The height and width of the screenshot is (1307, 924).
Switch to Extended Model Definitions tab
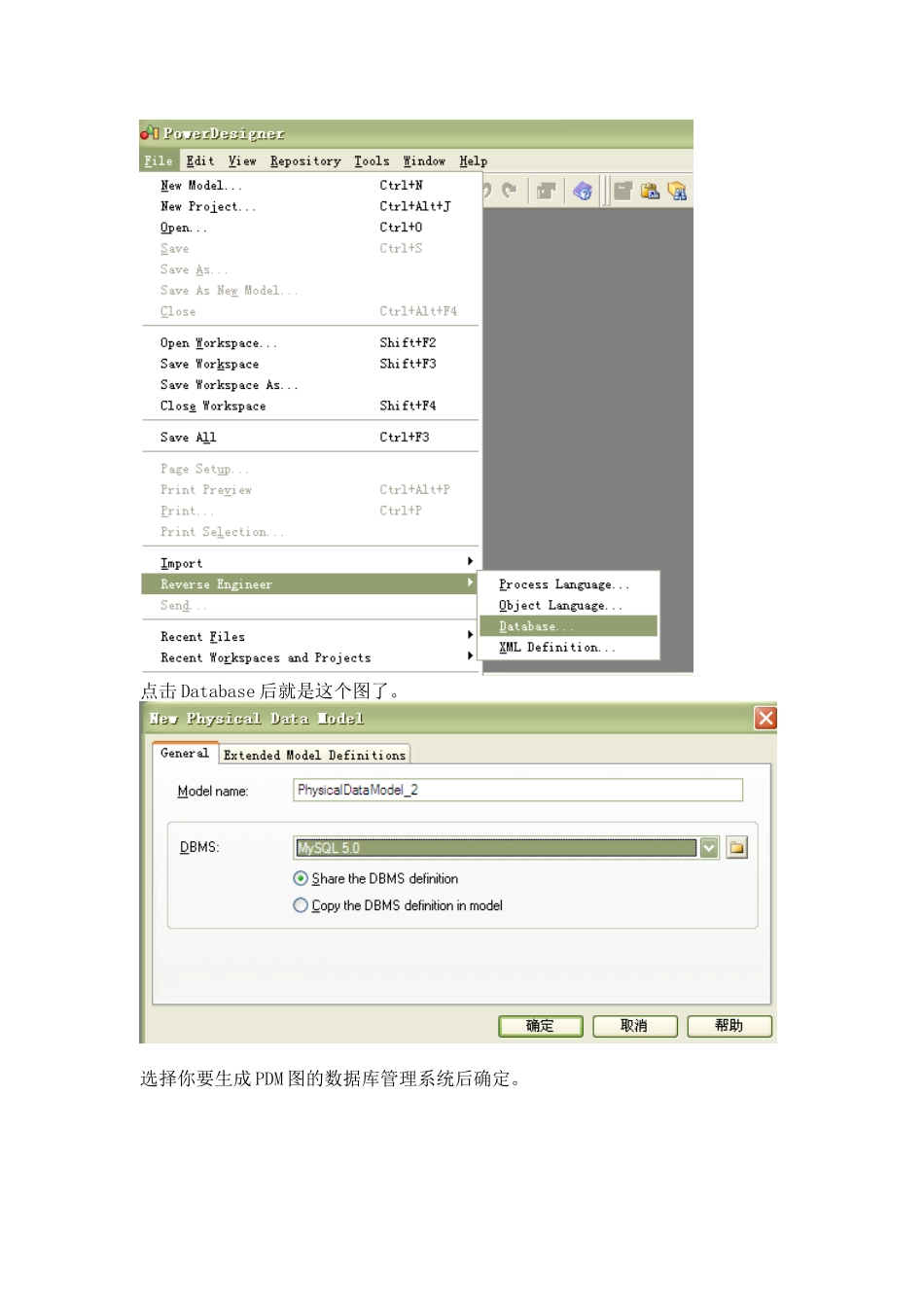(x=314, y=755)
